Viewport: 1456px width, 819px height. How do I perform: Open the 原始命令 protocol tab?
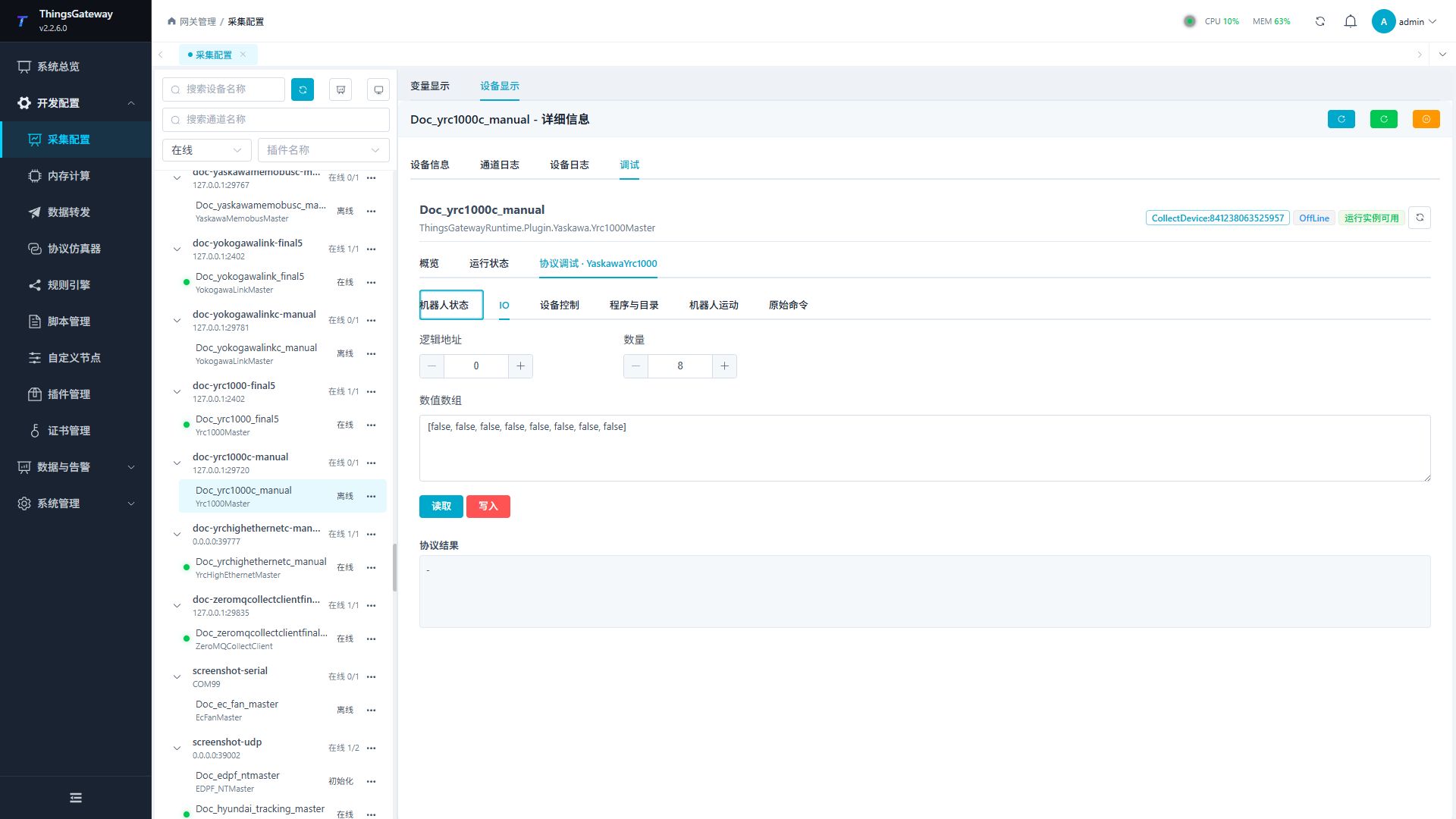(x=789, y=305)
